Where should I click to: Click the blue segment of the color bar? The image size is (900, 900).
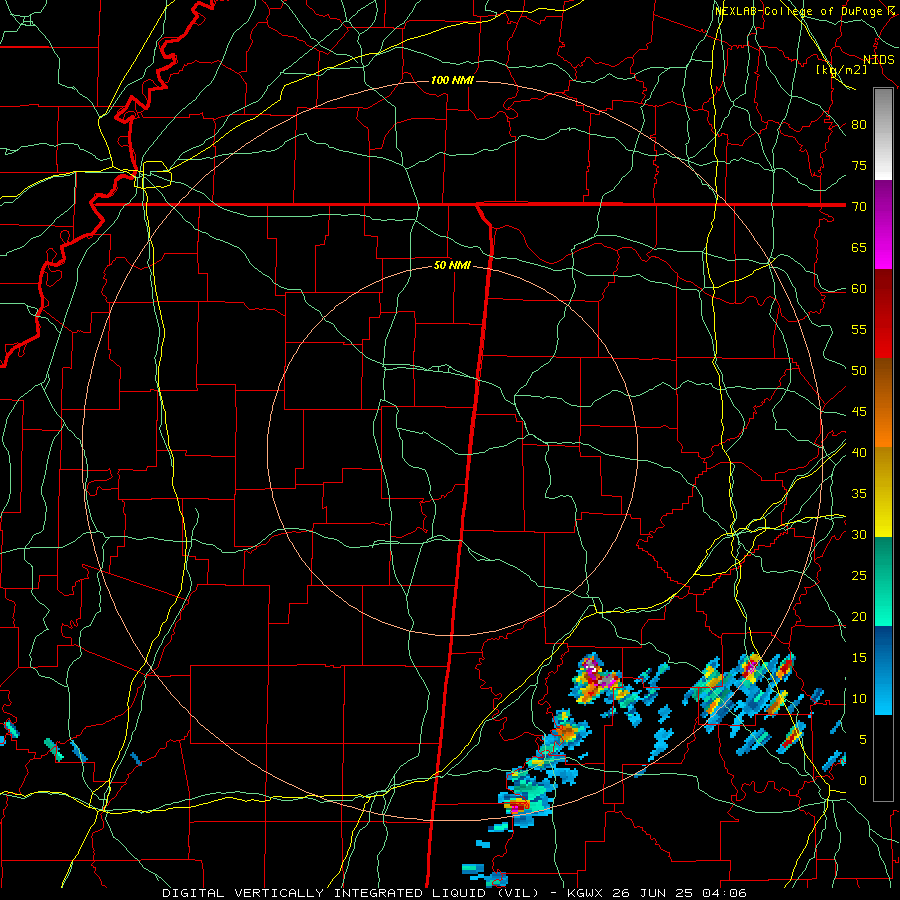pyautogui.click(x=883, y=670)
